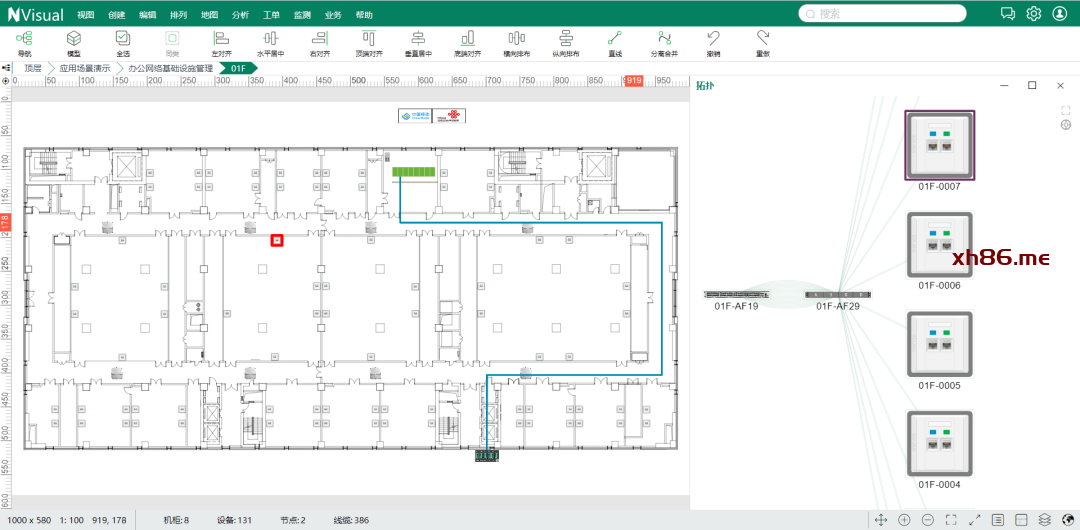1080x530 pixels.
Task: Open the 排列 menu
Action: (178, 15)
